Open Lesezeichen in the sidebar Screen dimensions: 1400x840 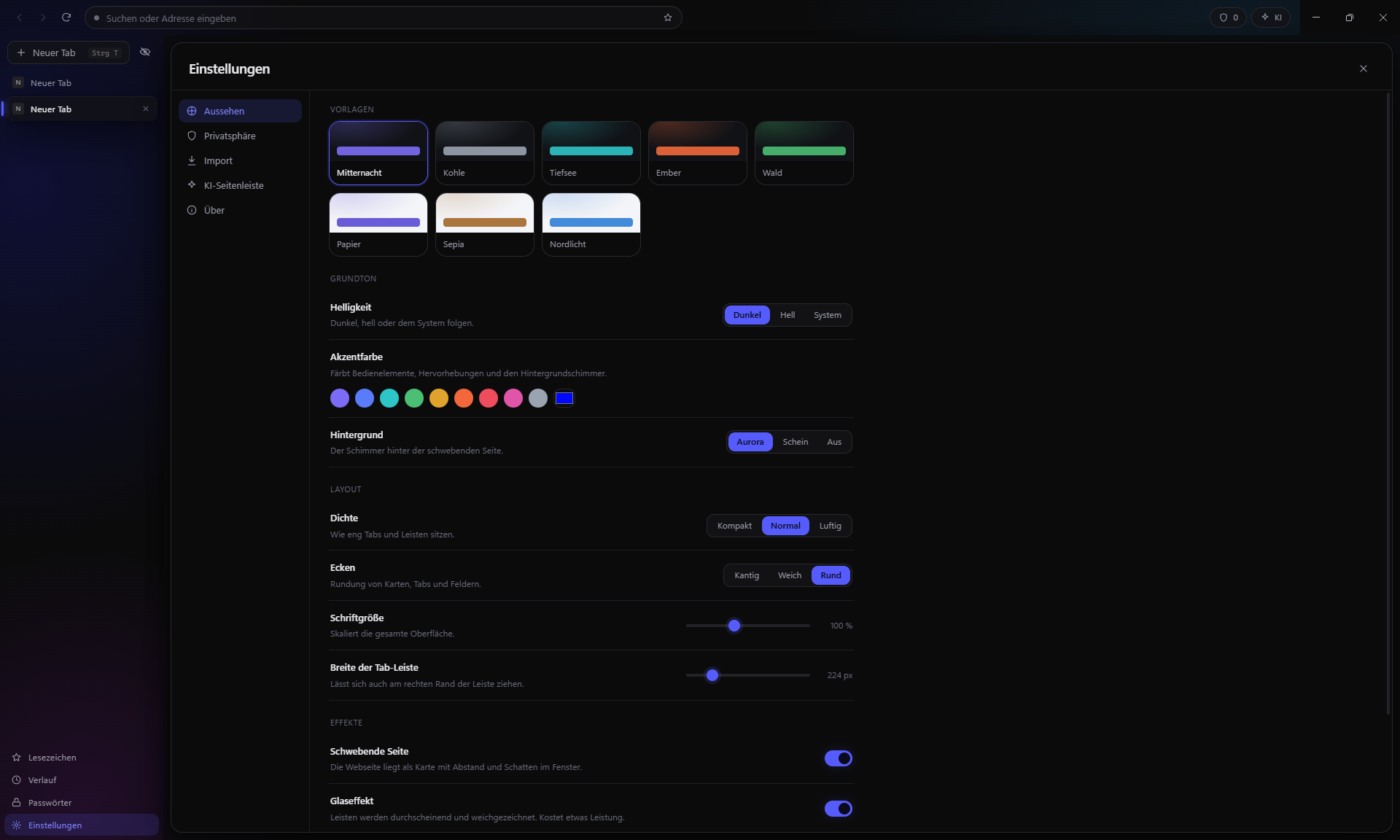click(x=82, y=757)
